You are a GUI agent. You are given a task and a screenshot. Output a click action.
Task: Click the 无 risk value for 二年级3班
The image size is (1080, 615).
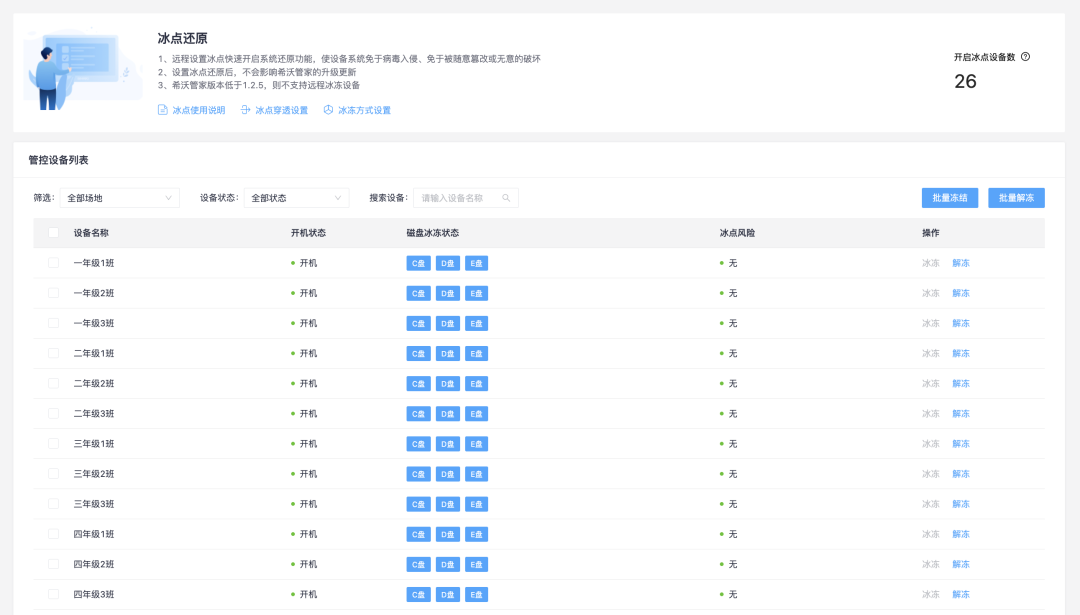click(729, 414)
